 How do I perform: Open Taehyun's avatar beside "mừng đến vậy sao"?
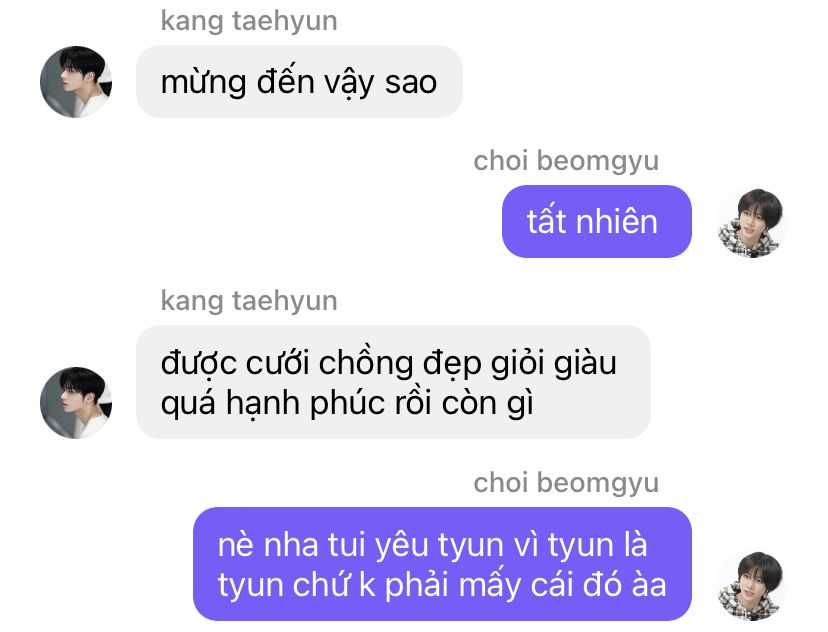tap(76, 81)
